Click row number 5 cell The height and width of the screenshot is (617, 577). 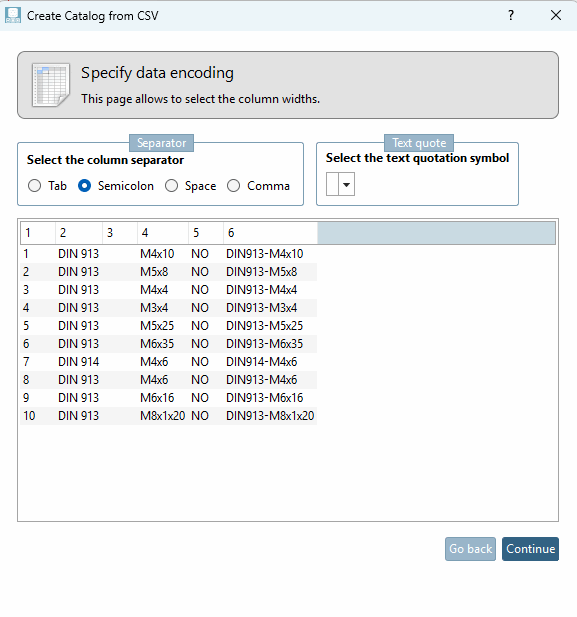38,326
